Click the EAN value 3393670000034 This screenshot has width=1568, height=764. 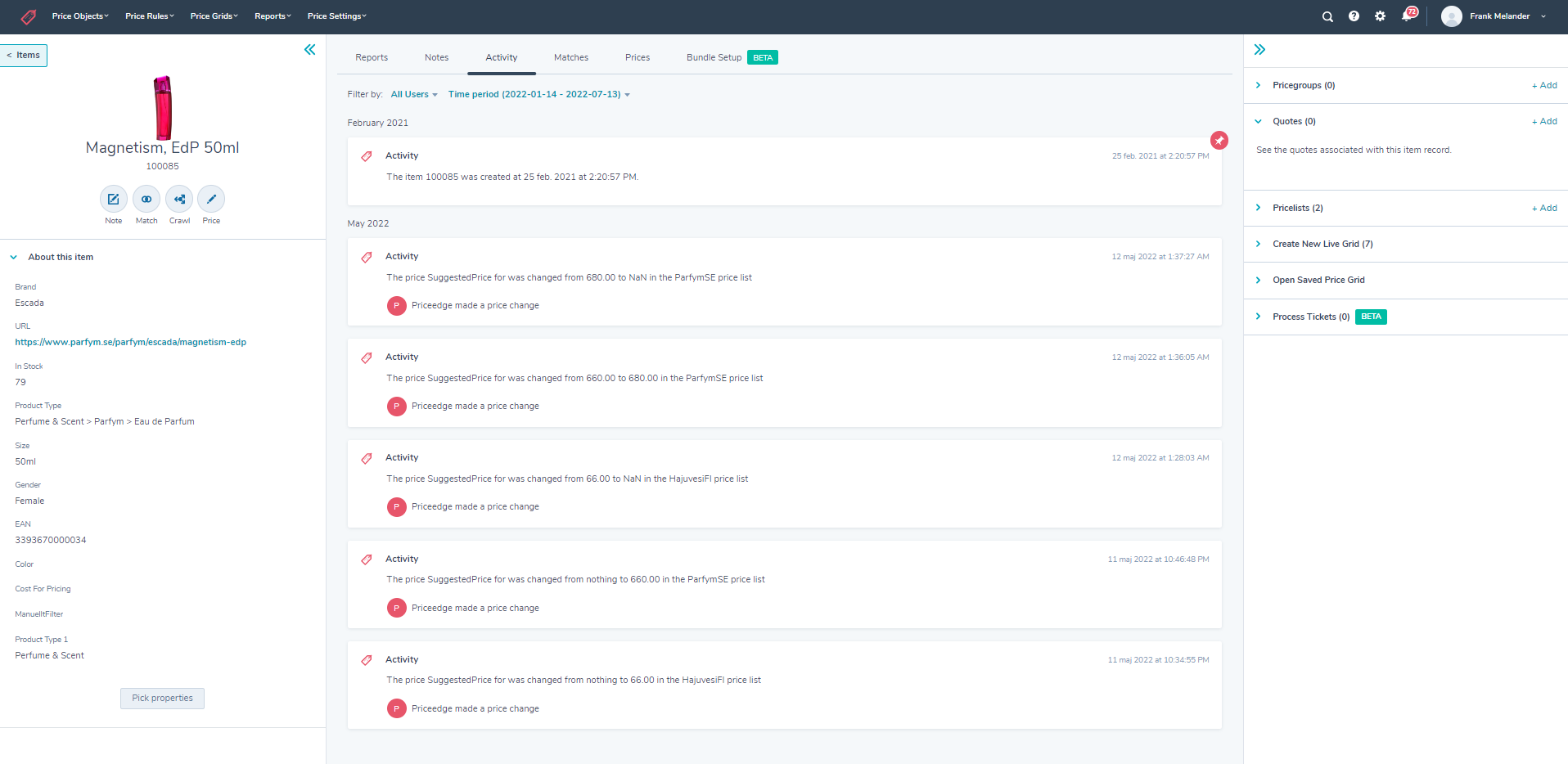click(x=51, y=541)
